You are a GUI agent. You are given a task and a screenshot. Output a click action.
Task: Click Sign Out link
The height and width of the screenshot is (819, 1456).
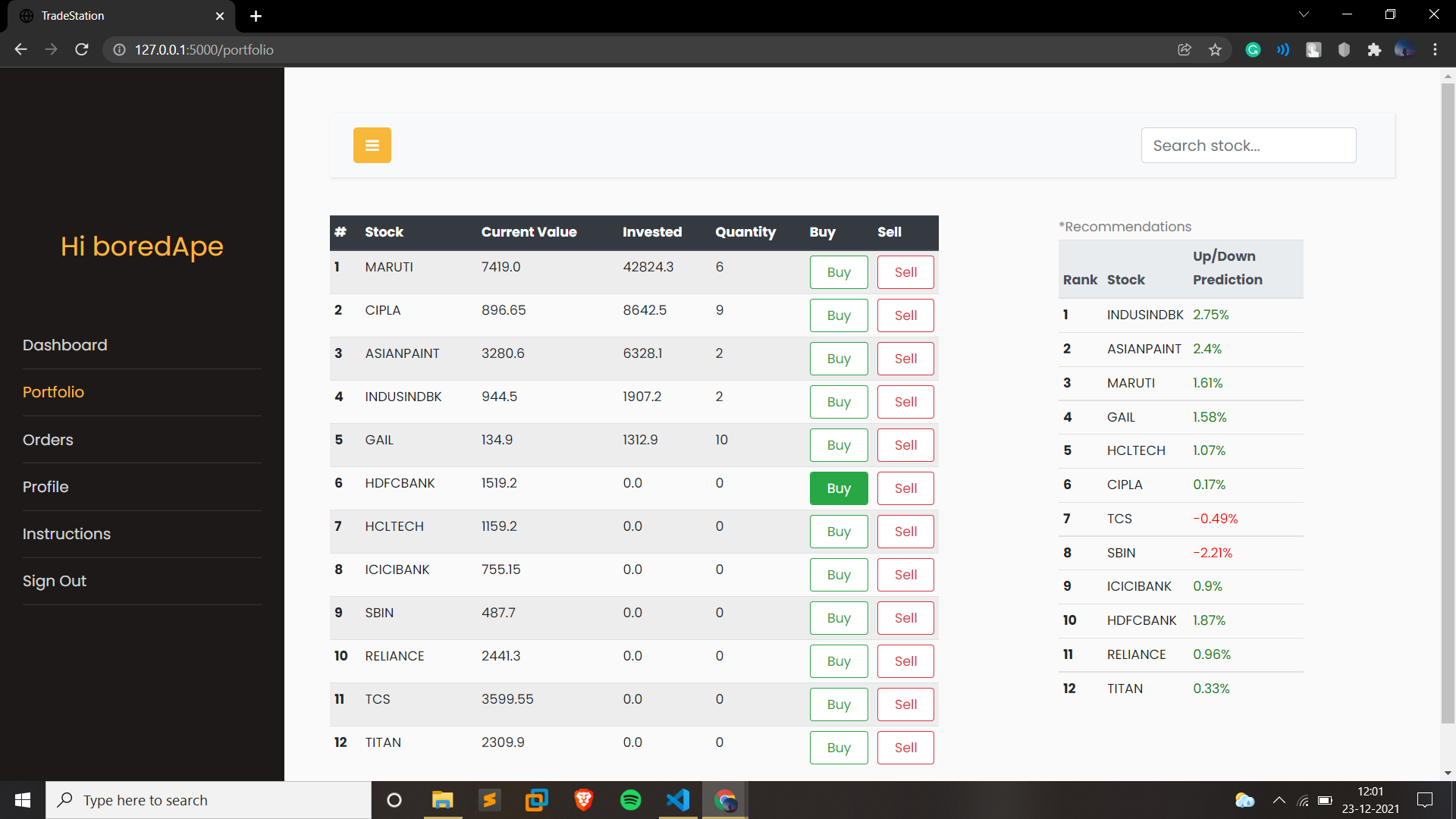tap(55, 581)
